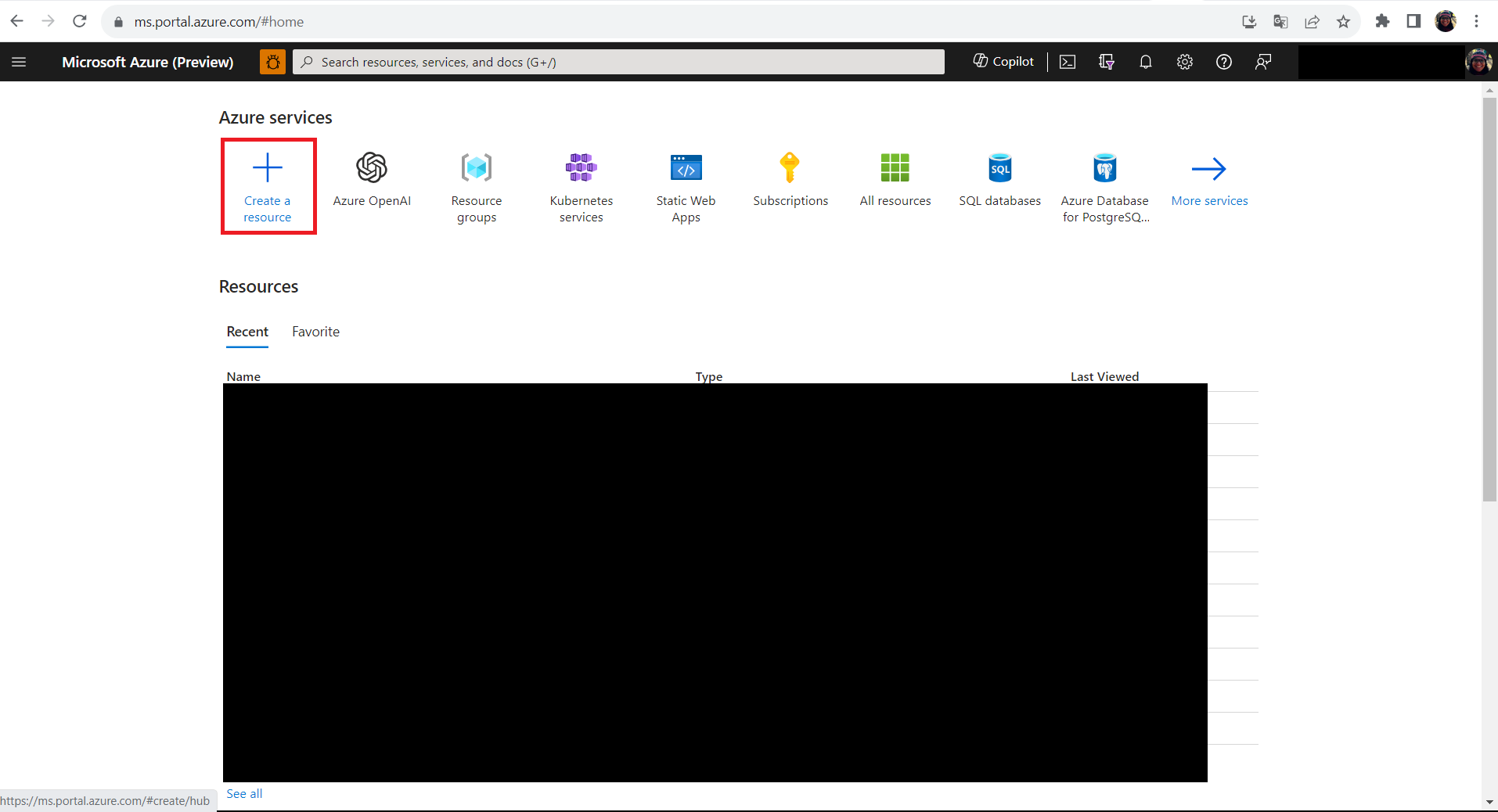The width and height of the screenshot is (1498, 812).
Task: Click the Microsoft Azure (Preview) title
Action: (x=148, y=62)
